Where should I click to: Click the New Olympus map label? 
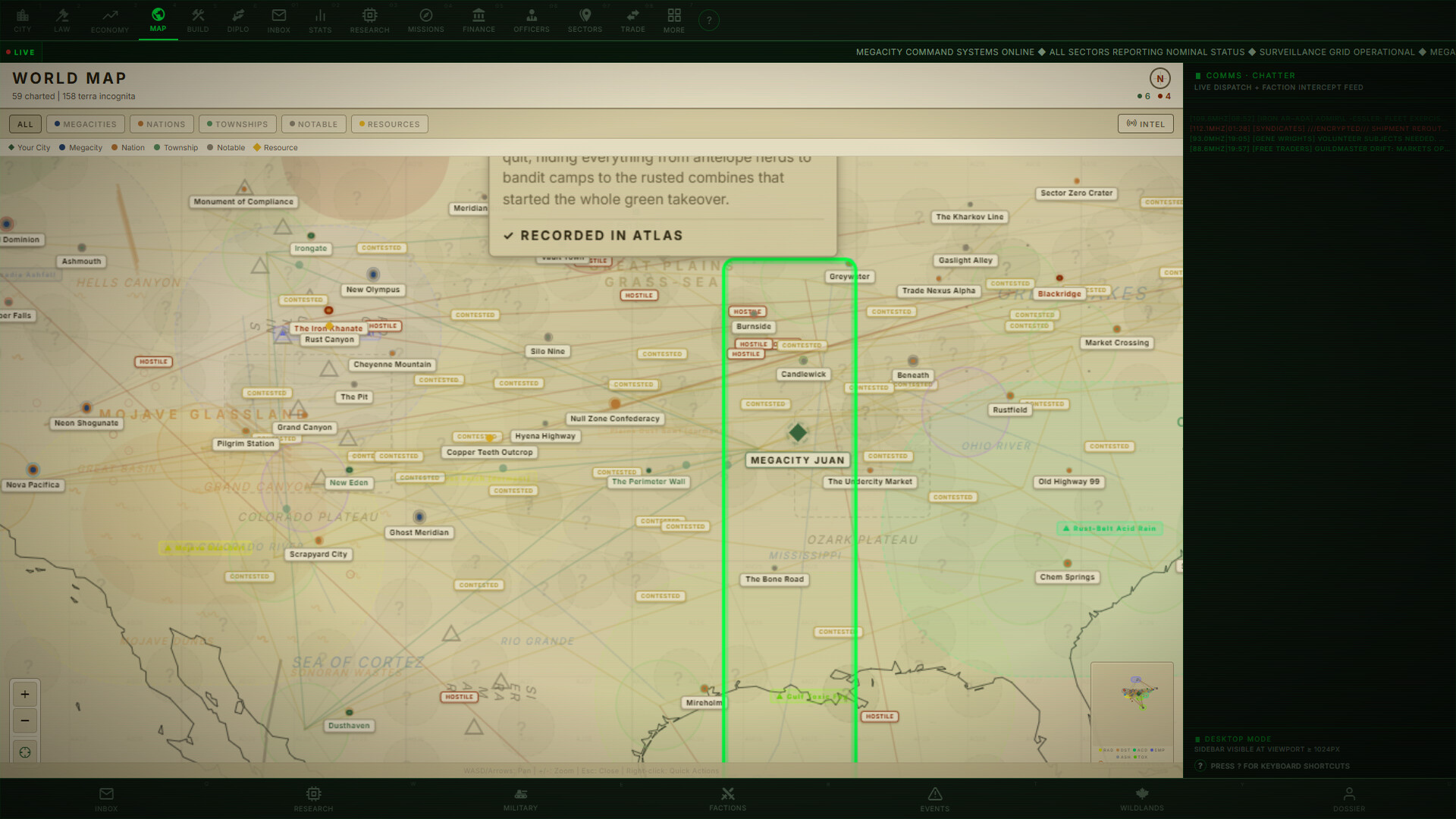pyautogui.click(x=372, y=290)
